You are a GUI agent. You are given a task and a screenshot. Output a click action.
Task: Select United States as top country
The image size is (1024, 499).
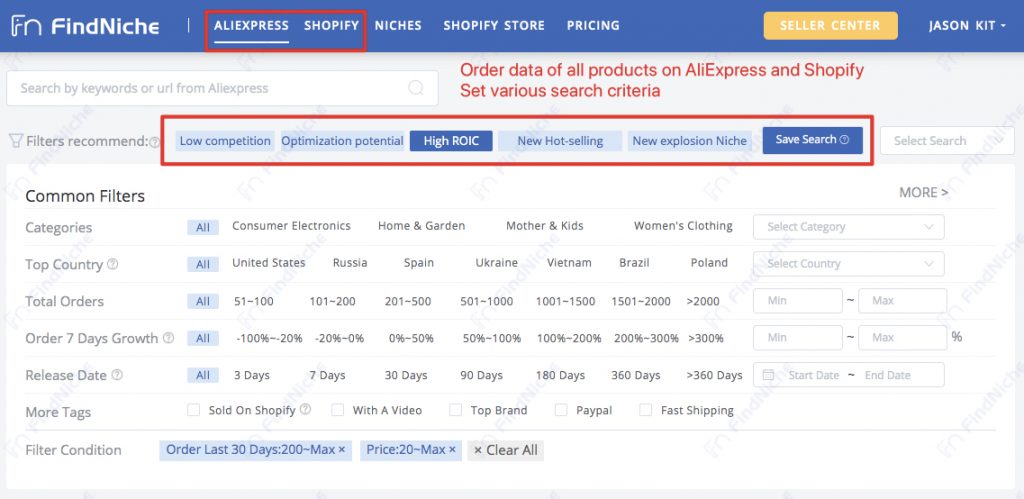(269, 263)
